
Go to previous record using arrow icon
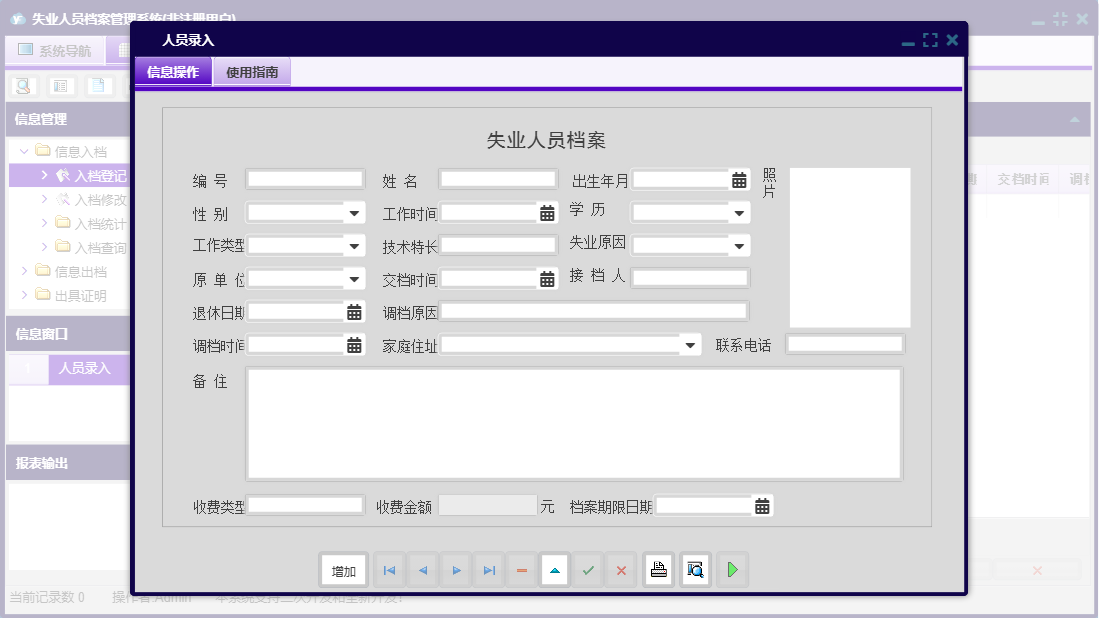422,570
